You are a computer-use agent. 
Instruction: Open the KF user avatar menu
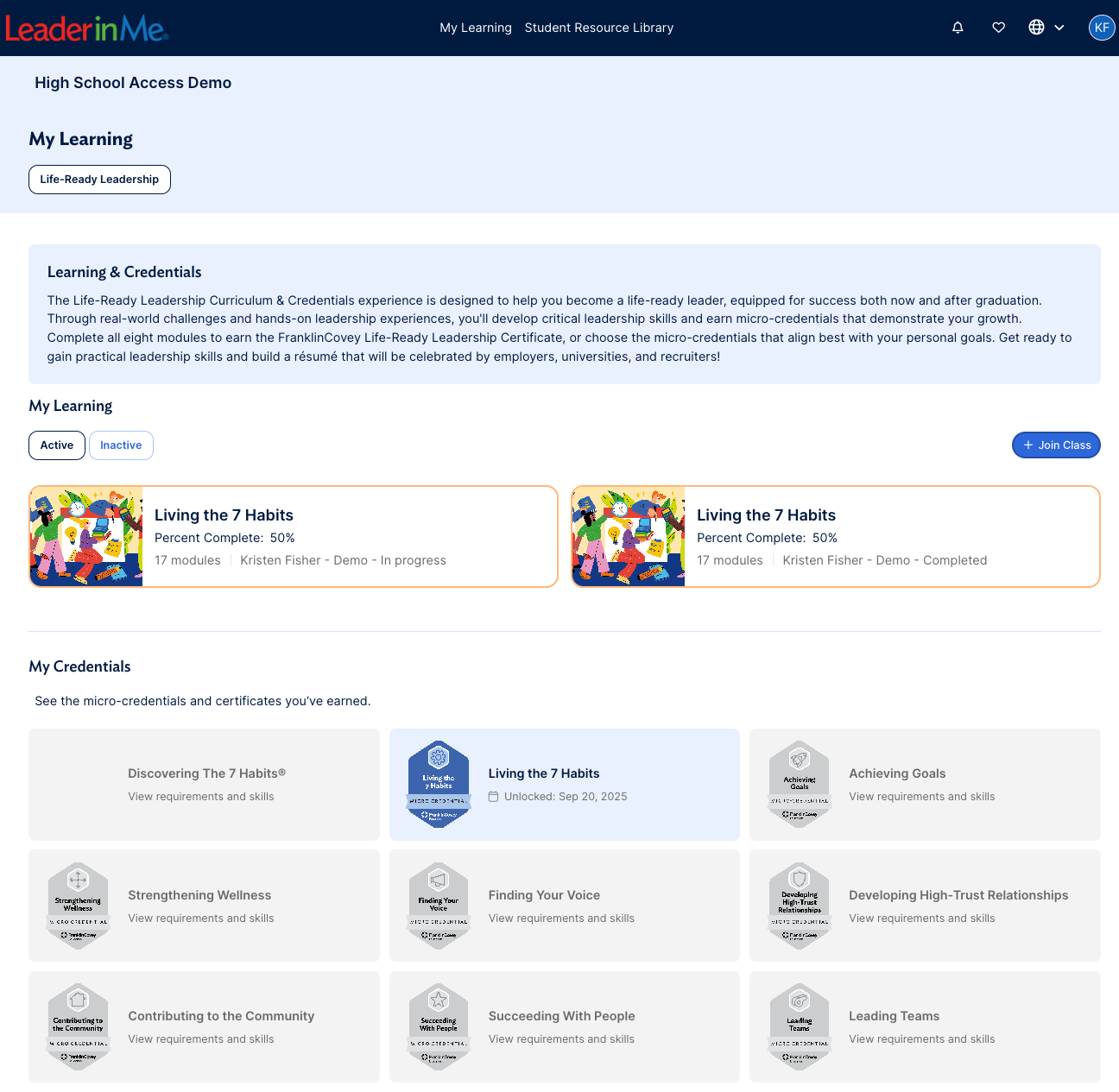[x=1102, y=28]
